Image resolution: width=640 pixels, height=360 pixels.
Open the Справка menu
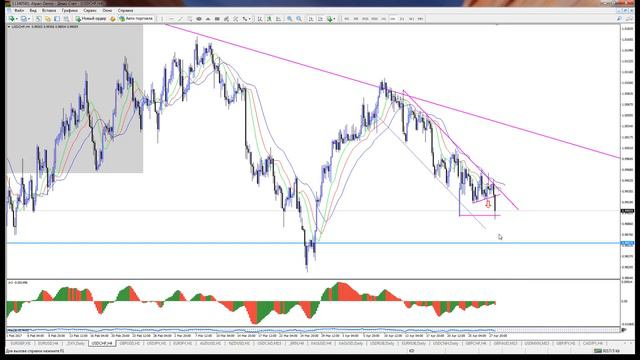[x=125, y=10]
